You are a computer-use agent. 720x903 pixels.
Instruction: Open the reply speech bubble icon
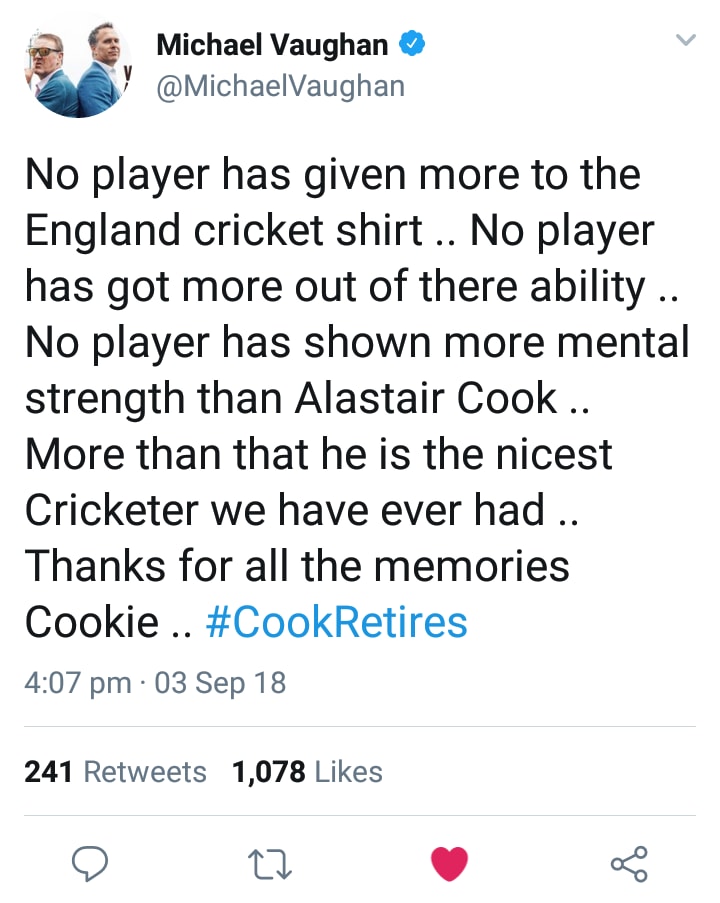click(91, 863)
